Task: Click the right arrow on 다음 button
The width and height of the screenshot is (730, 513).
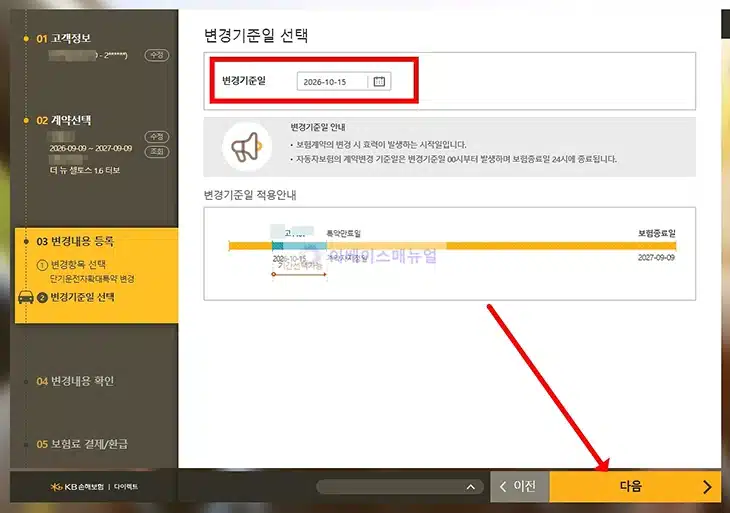Action: pos(707,486)
